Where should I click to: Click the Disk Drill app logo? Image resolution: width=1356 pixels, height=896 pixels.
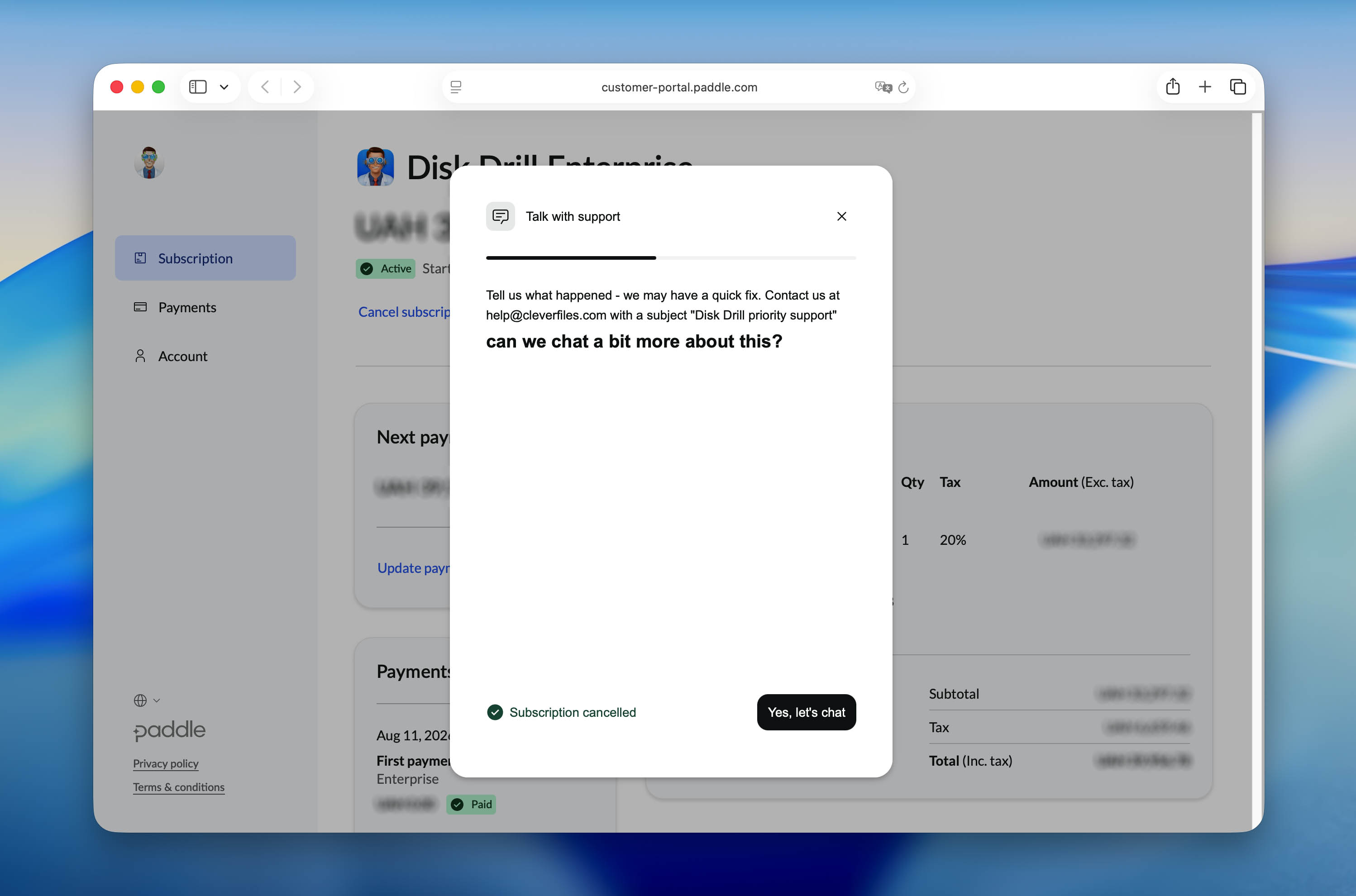375,167
